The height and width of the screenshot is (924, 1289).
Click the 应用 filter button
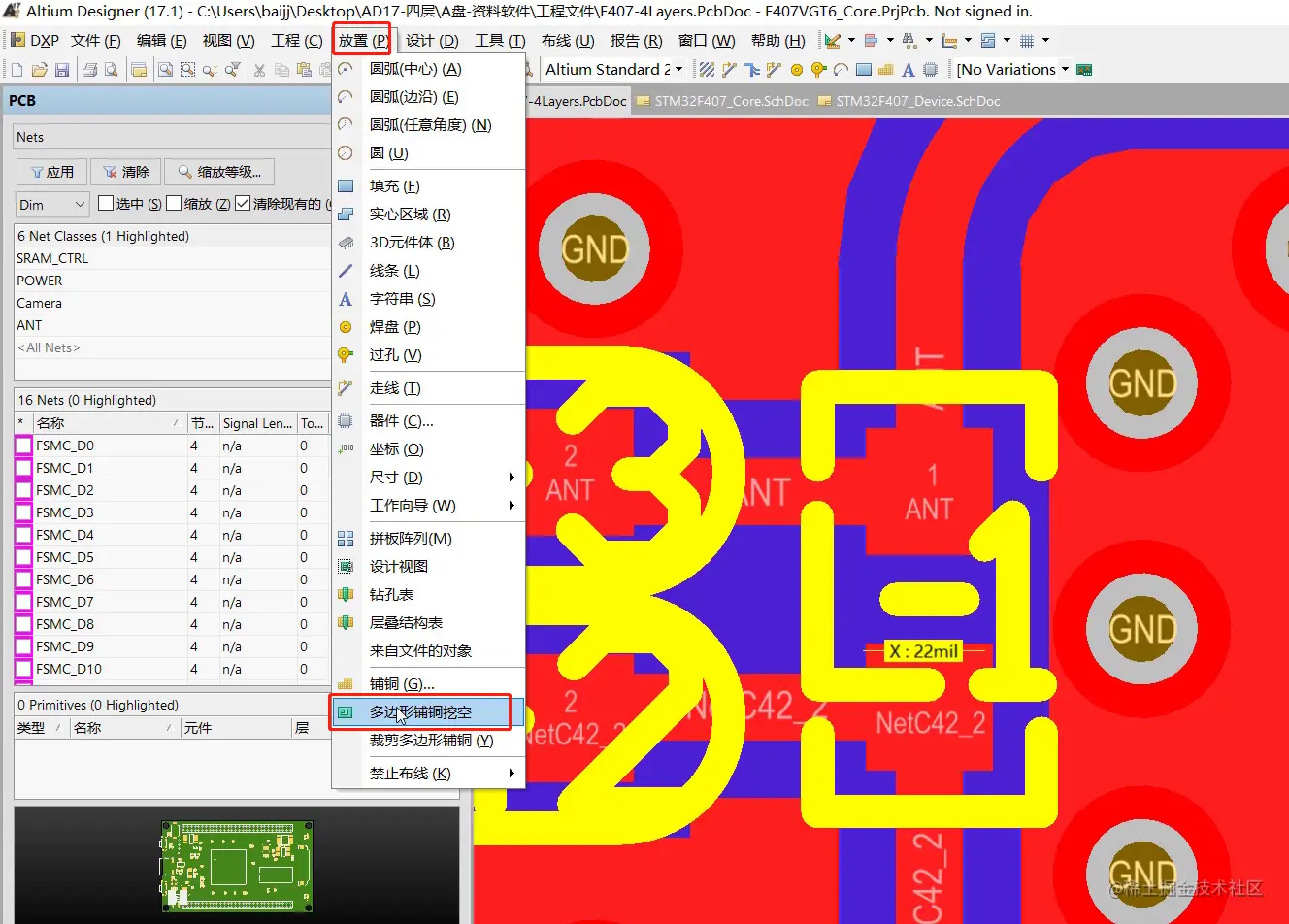52,172
